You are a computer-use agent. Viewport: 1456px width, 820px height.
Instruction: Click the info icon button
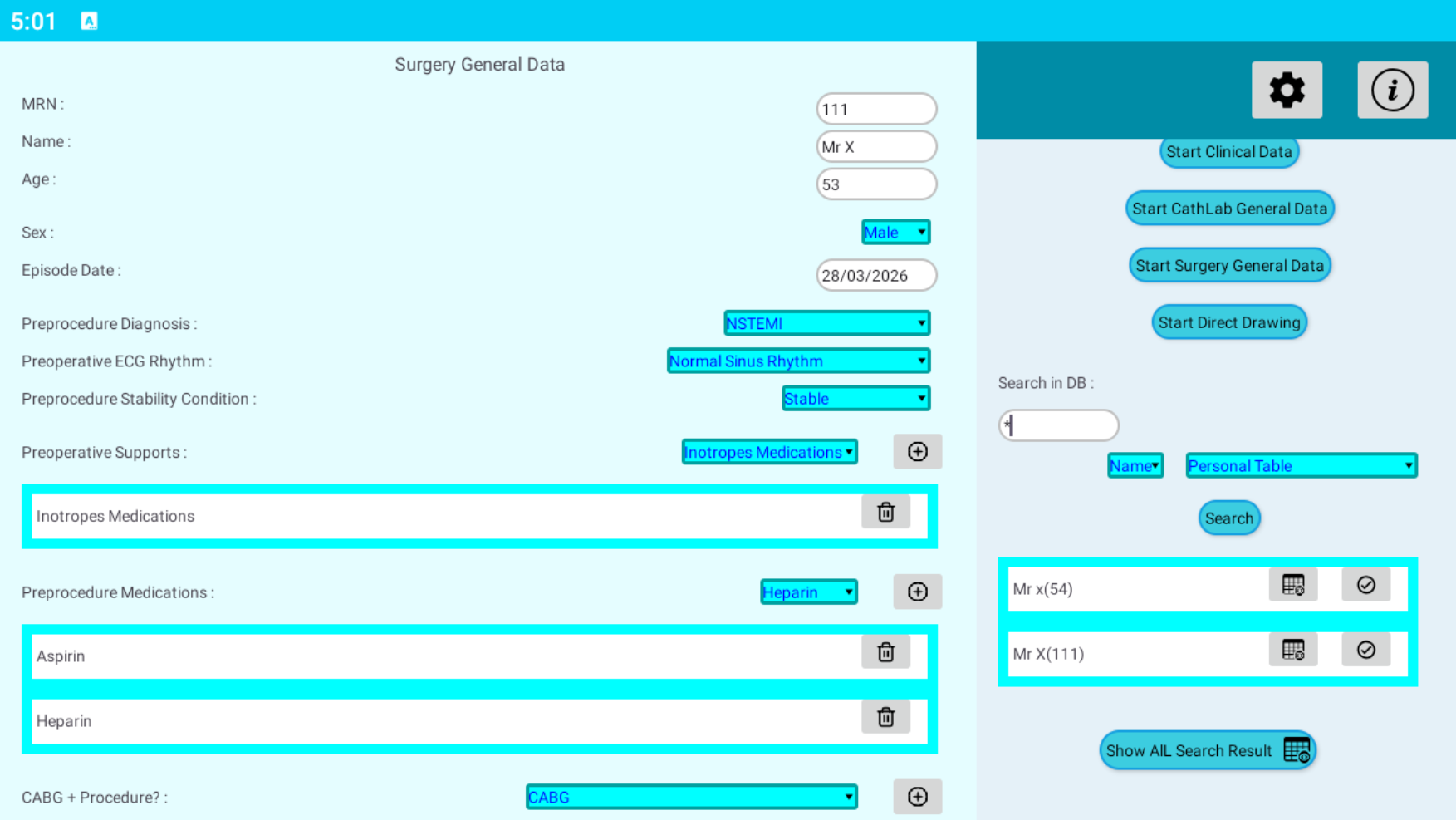[1392, 90]
